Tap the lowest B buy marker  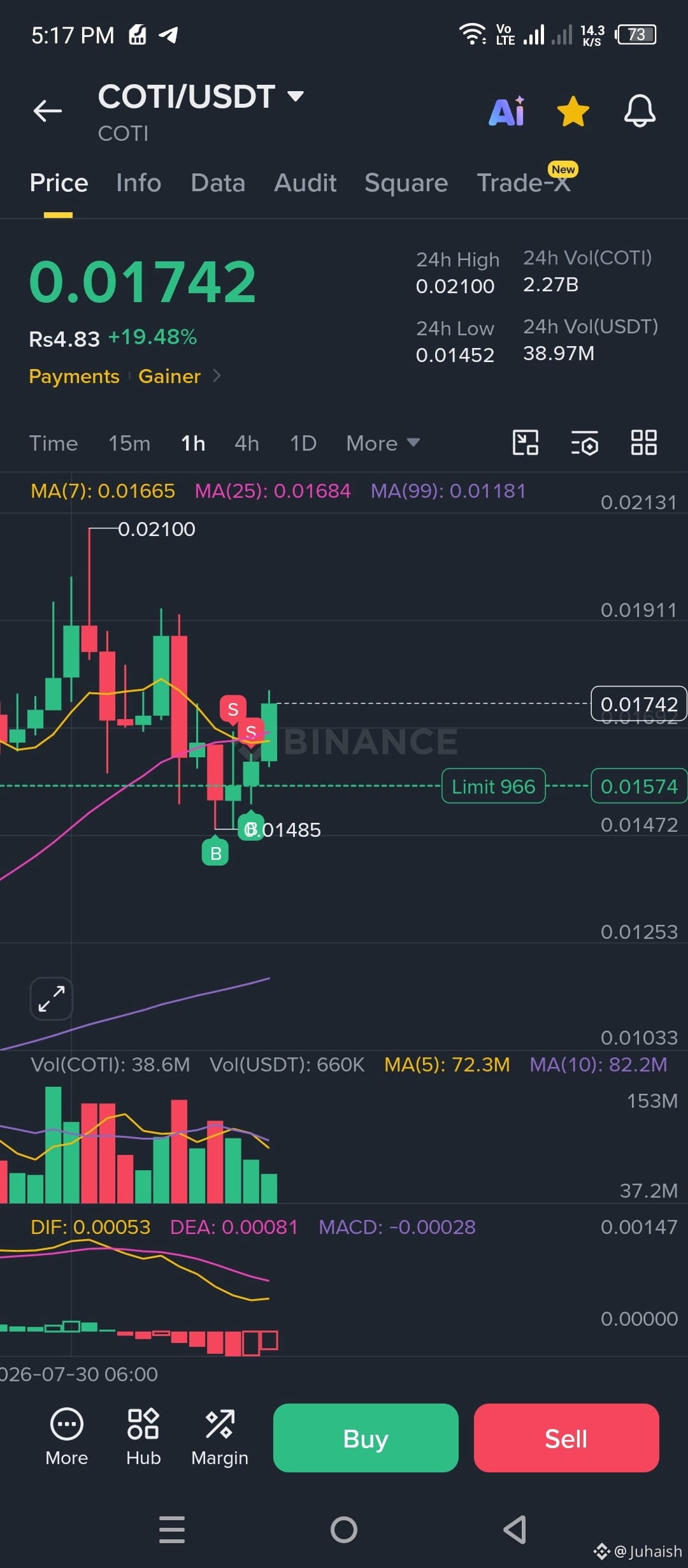point(215,852)
